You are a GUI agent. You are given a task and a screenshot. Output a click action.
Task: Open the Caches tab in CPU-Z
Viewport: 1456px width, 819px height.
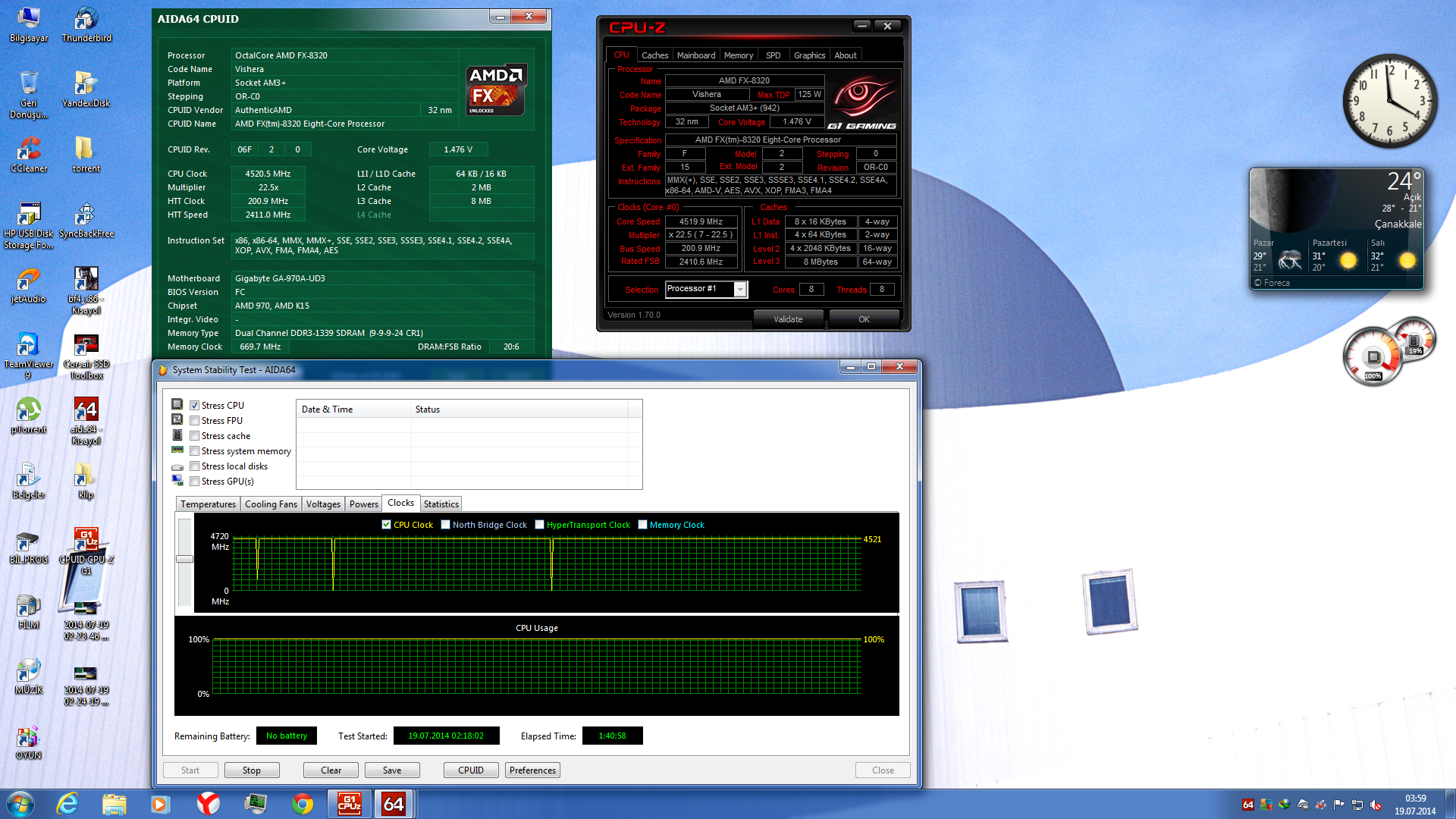(x=654, y=55)
